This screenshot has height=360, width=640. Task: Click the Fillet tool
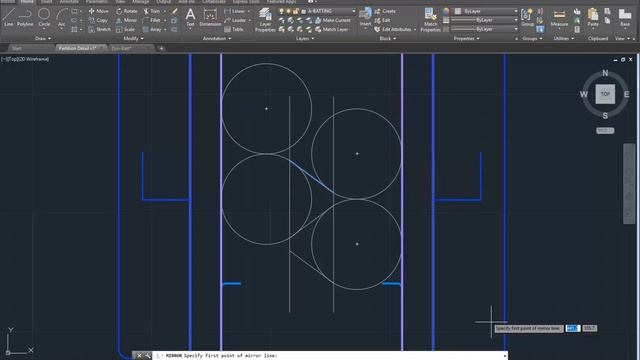[152, 20]
